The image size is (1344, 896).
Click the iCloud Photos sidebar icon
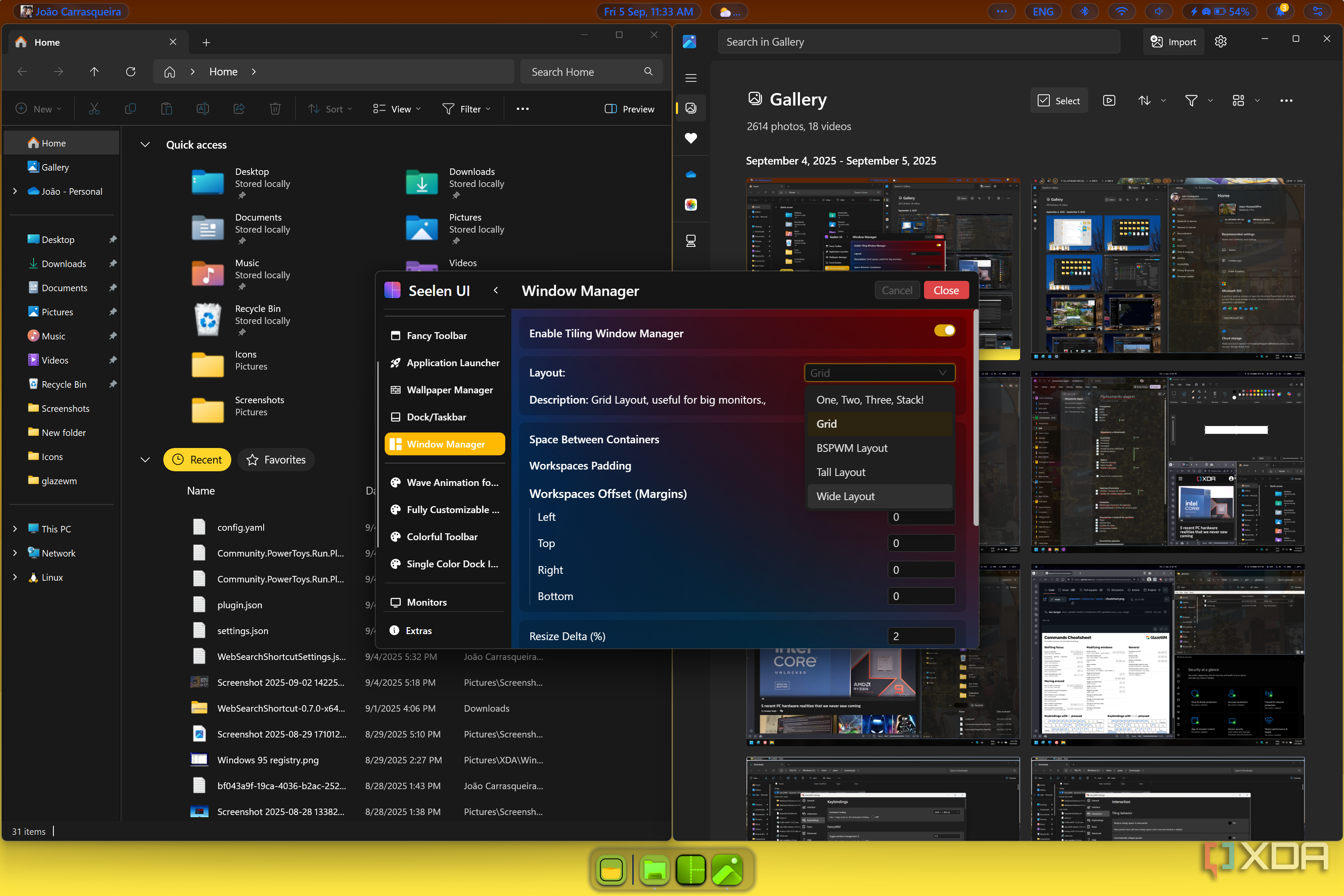[691, 205]
